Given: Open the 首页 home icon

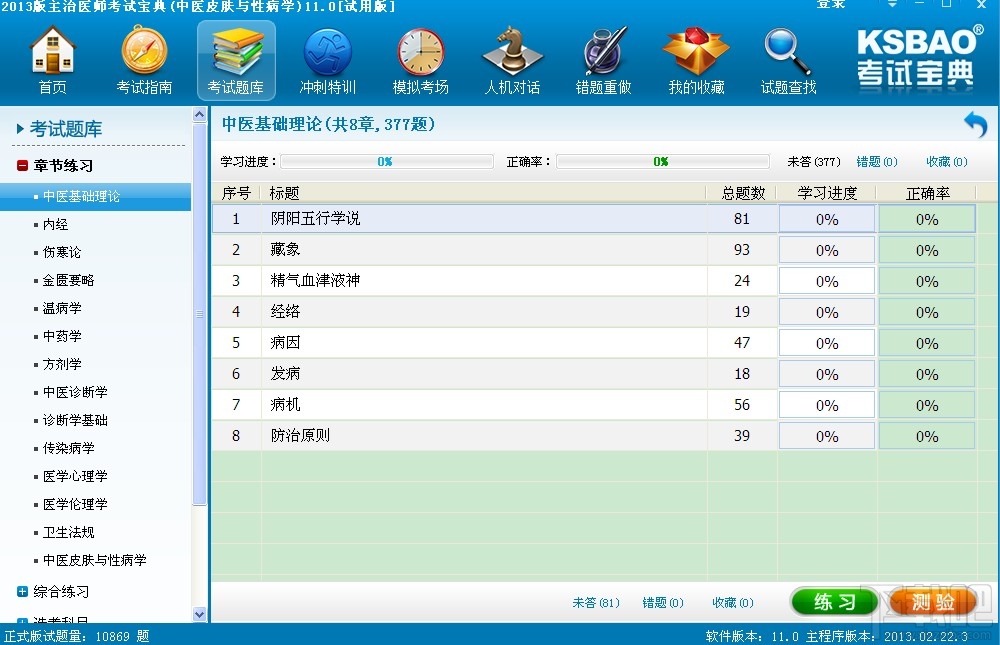Looking at the screenshot, I should tap(53, 60).
